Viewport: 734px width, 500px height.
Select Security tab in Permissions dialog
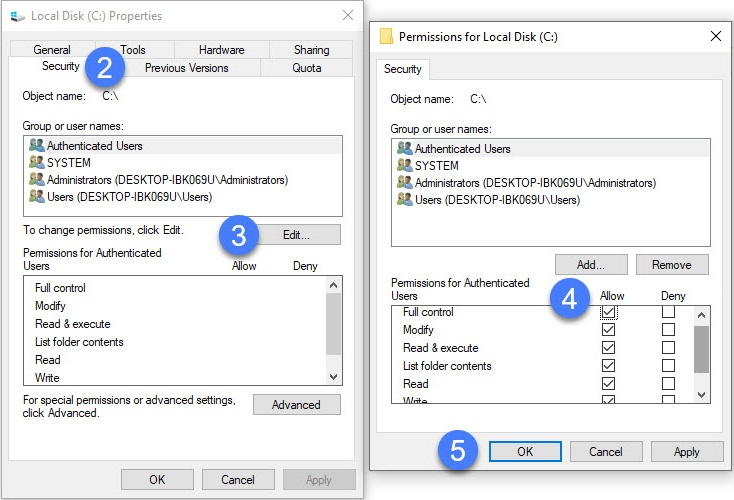(x=403, y=69)
